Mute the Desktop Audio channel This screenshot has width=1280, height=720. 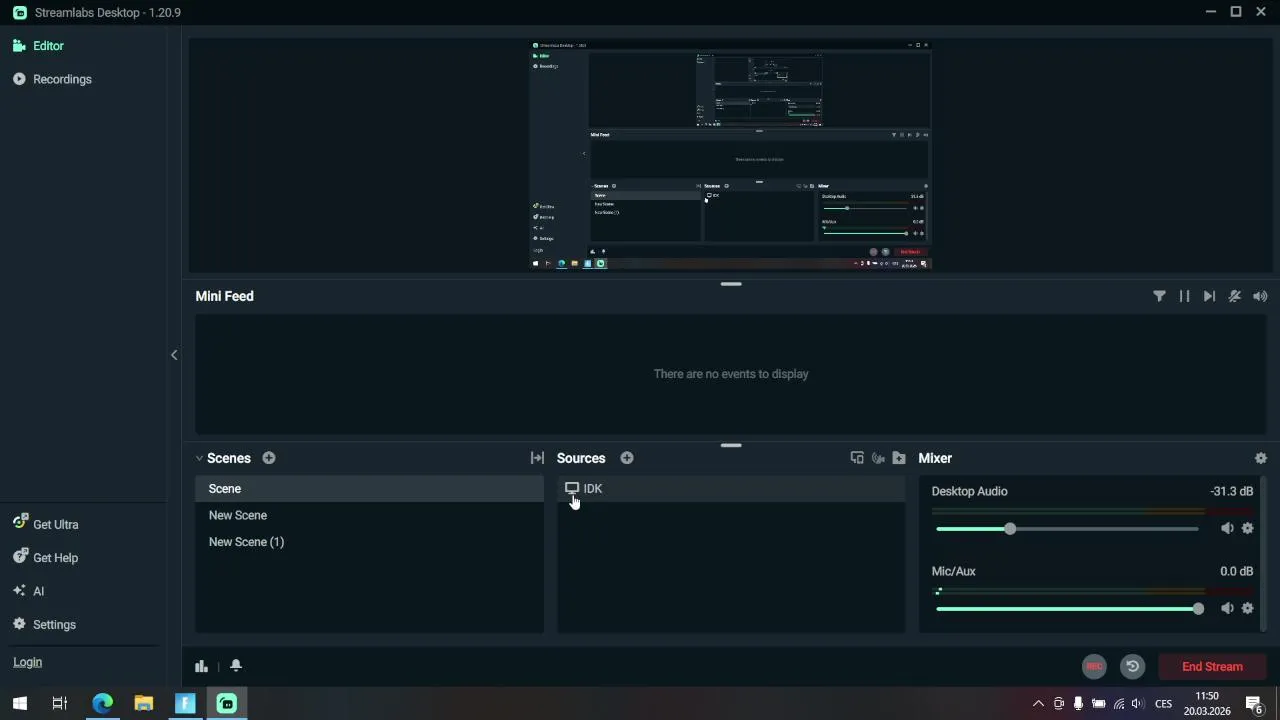1227,528
